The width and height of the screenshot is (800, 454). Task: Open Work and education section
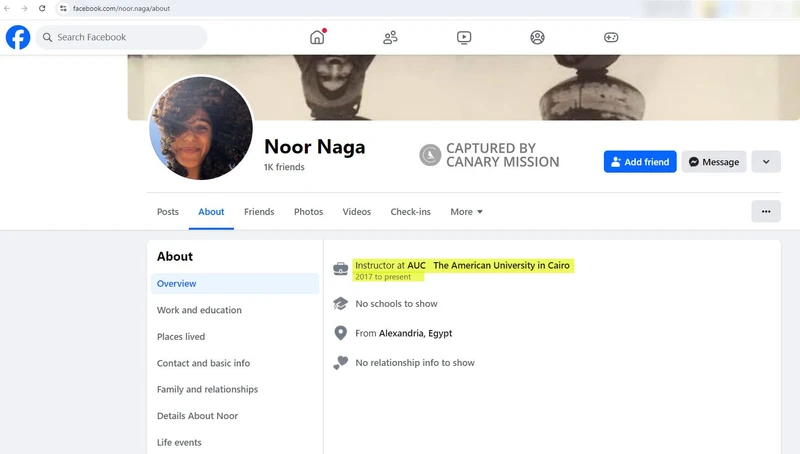199,310
